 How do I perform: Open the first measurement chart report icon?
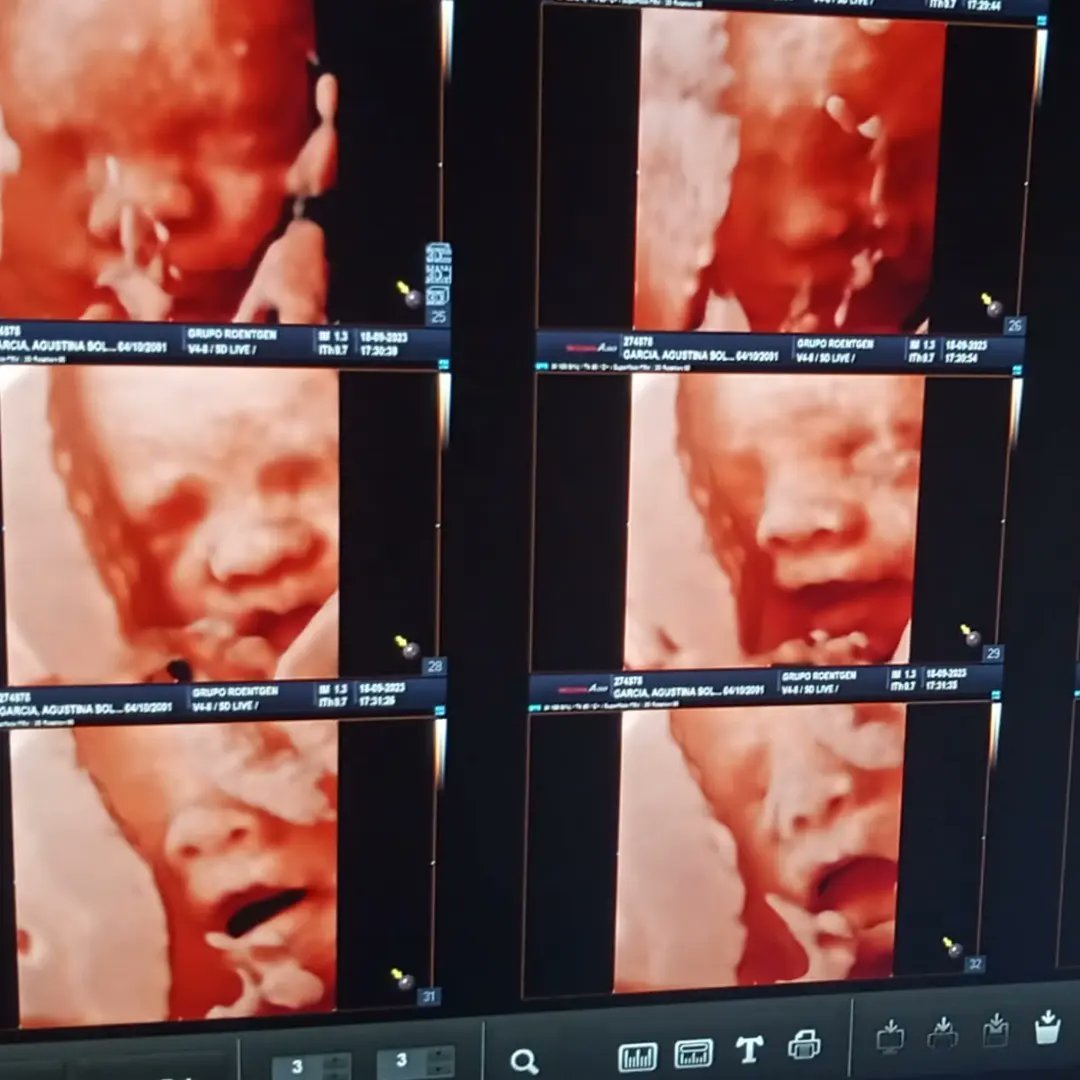click(x=637, y=1056)
